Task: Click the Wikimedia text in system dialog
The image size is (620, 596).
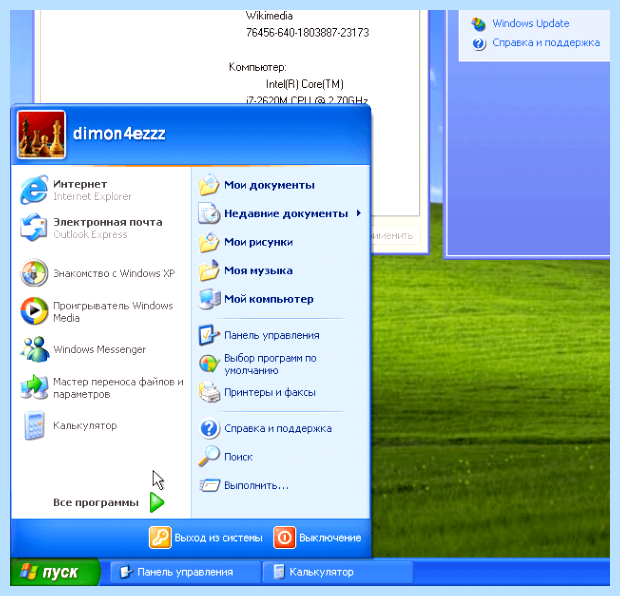Action: coord(269,16)
